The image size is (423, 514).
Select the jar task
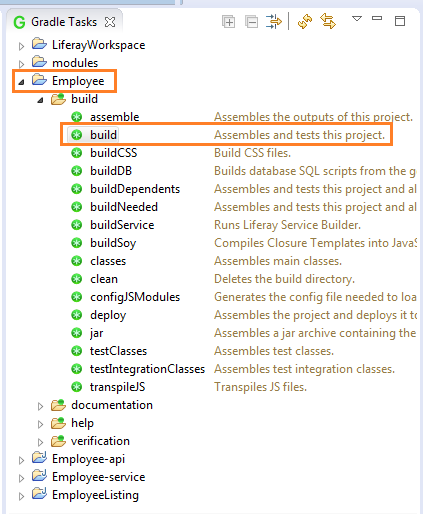click(96, 333)
